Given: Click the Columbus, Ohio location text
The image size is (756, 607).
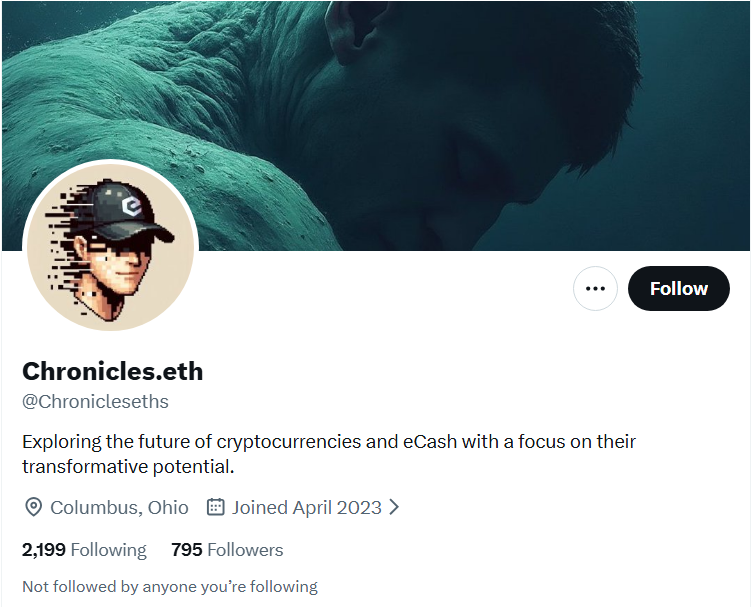Looking at the screenshot, I should pos(119,507).
